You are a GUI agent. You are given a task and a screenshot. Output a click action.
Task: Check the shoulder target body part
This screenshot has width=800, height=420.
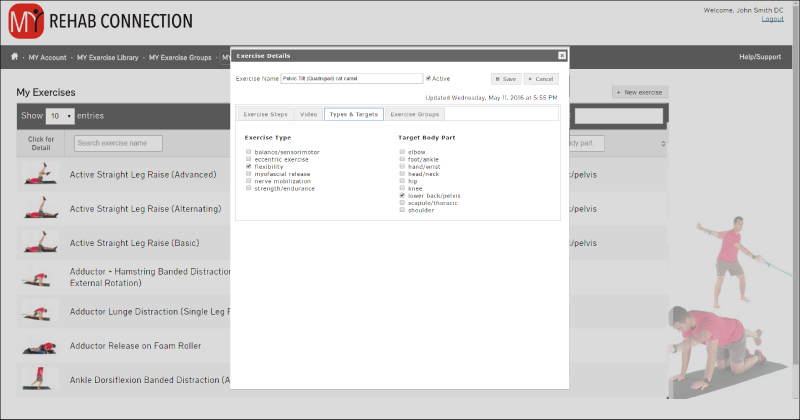[402, 210]
